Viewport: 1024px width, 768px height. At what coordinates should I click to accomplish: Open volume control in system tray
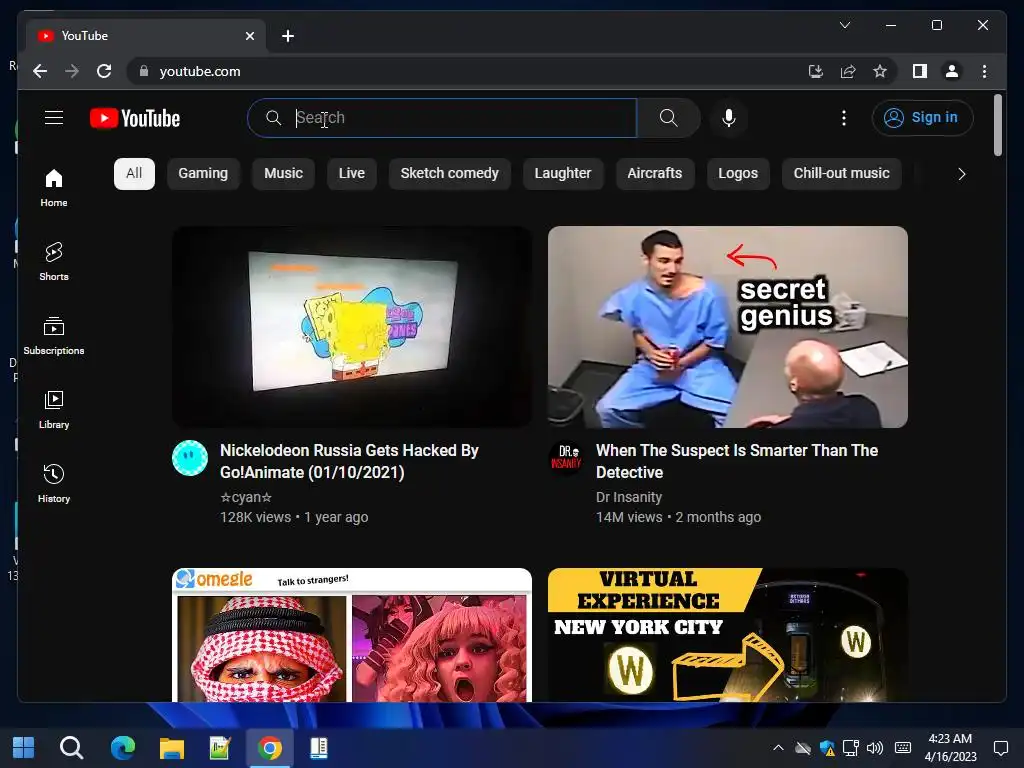(x=874, y=748)
